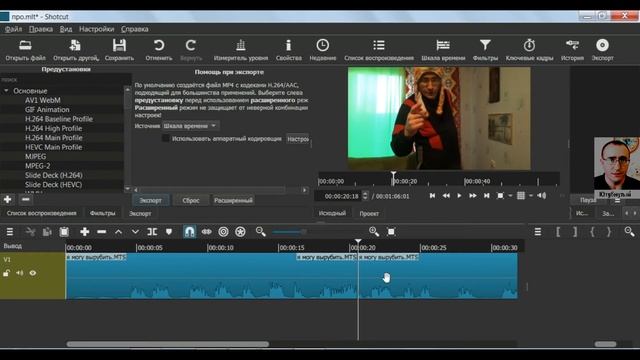Open Источник Шкала времени dropdown

(x=191, y=126)
